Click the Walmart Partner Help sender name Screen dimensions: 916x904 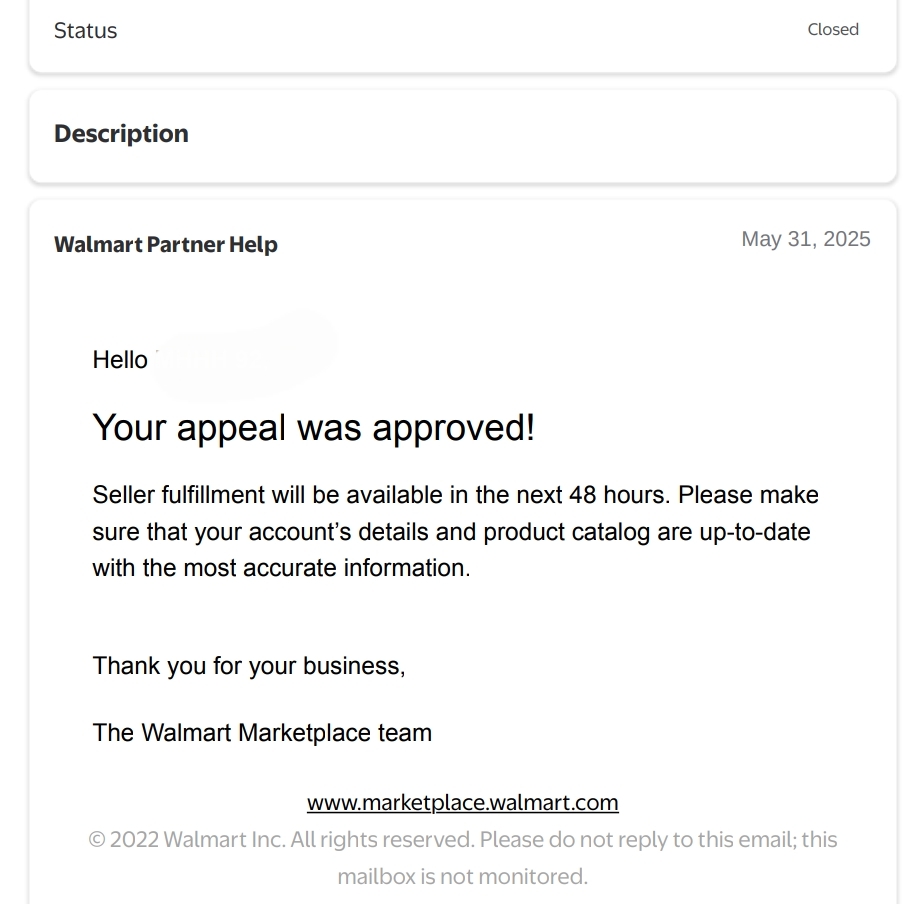[166, 245]
